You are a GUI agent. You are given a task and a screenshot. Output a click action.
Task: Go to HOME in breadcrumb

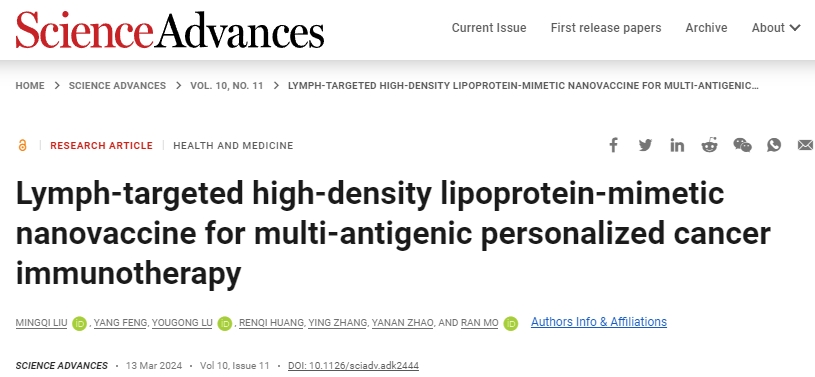[x=30, y=86]
